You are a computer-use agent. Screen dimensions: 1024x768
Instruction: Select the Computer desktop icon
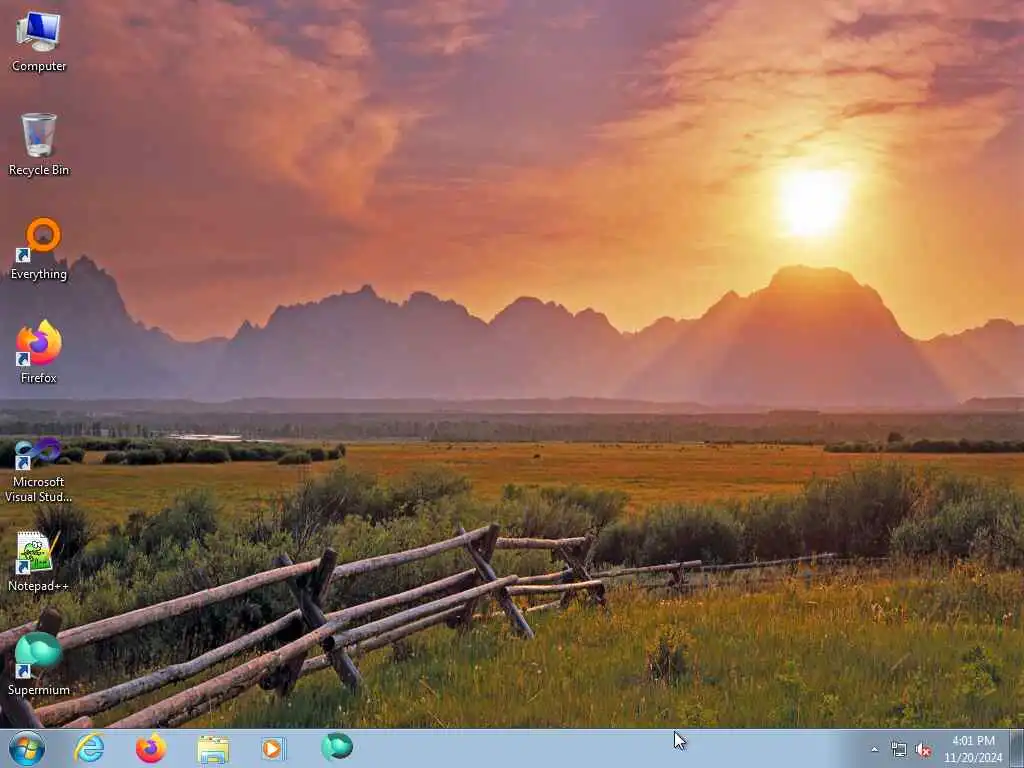point(39,42)
